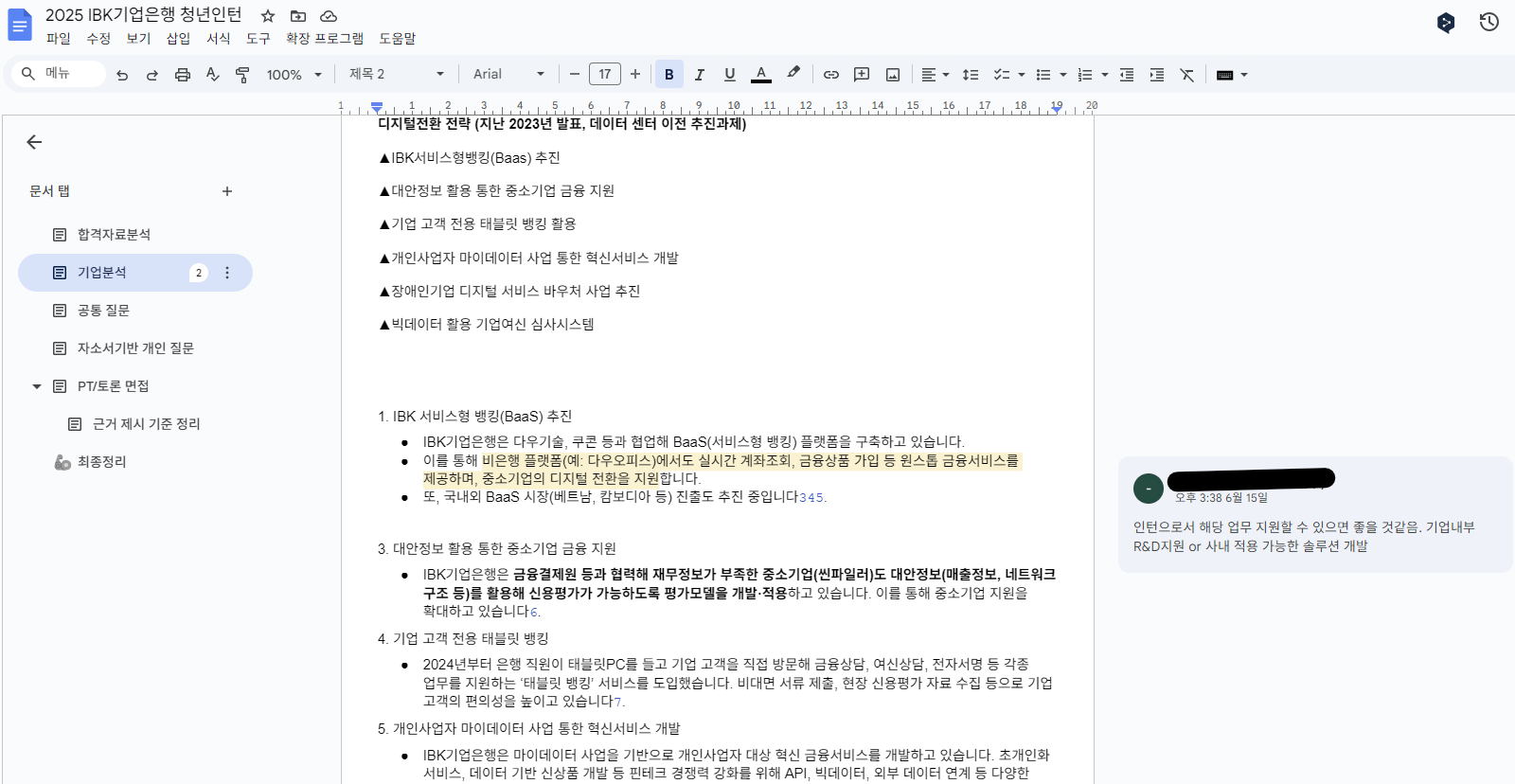Screen dimensions: 1515x784
Task: Add a new document tab
Action: [227, 191]
